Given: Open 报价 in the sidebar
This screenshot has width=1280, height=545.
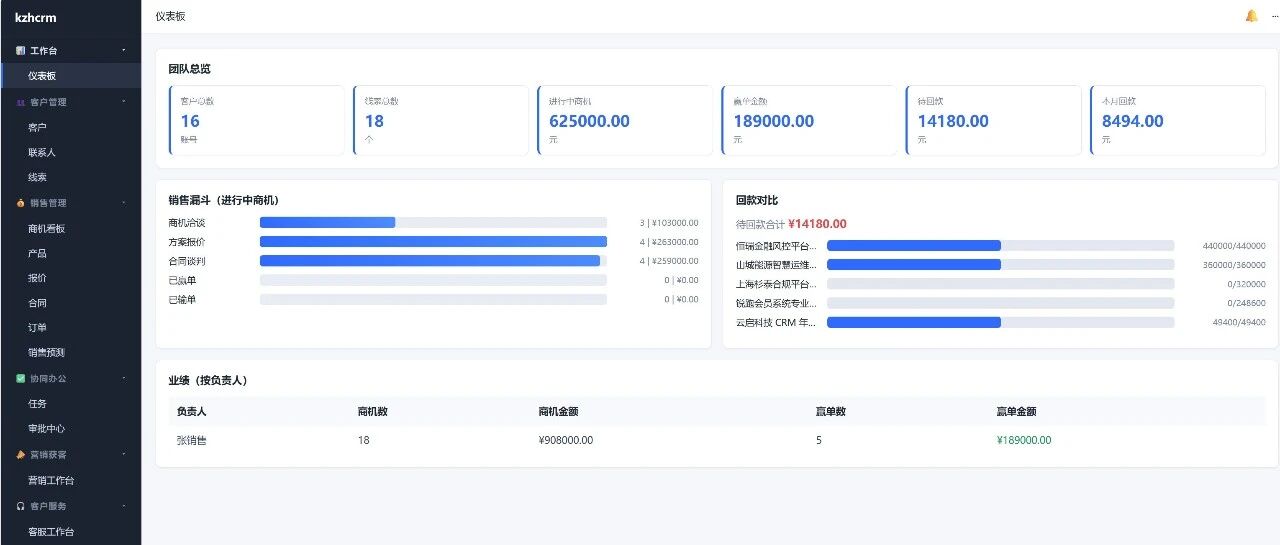Looking at the screenshot, I should (x=70, y=278).
